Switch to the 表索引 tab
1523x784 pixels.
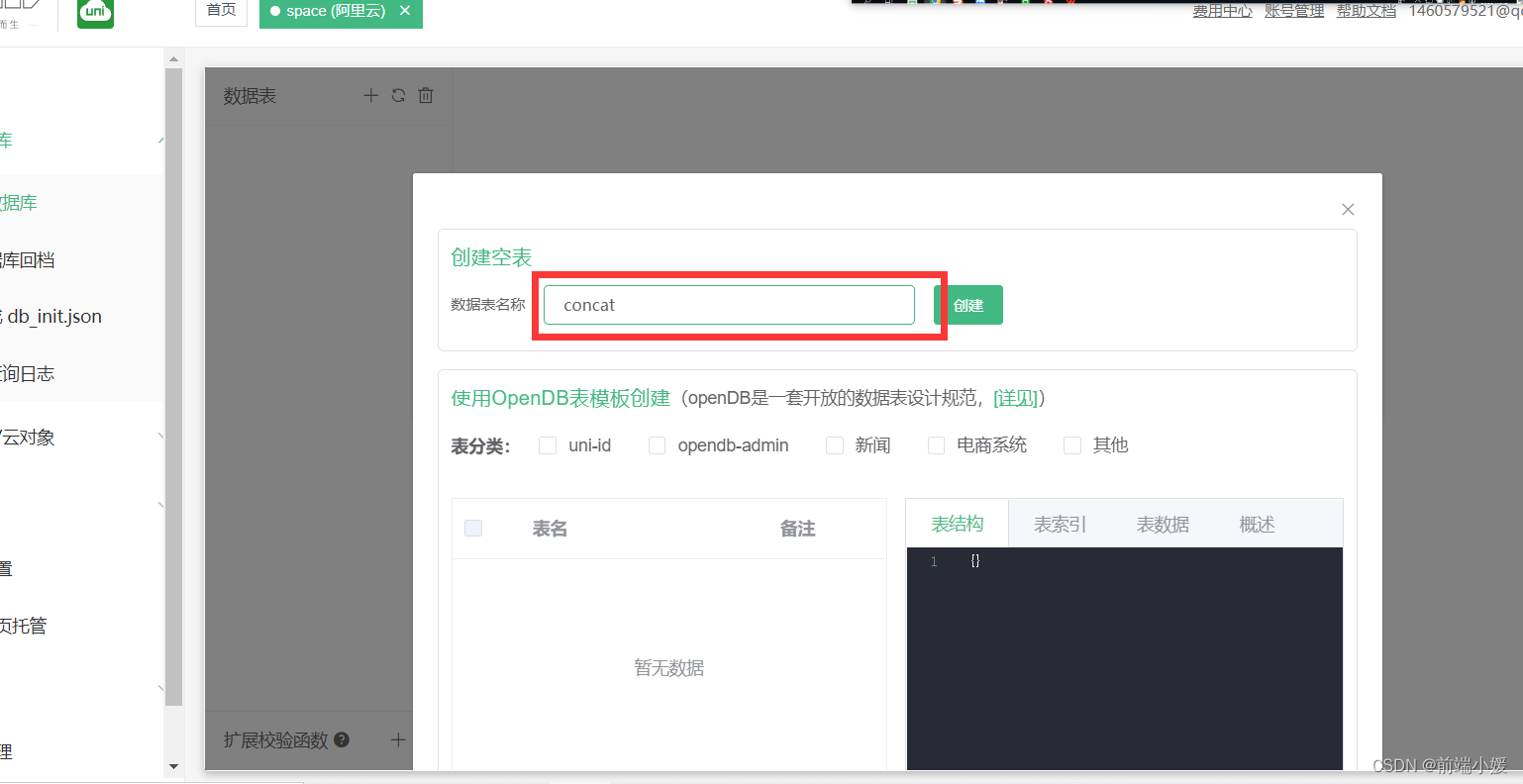pyautogui.click(x=1061, y=525)
